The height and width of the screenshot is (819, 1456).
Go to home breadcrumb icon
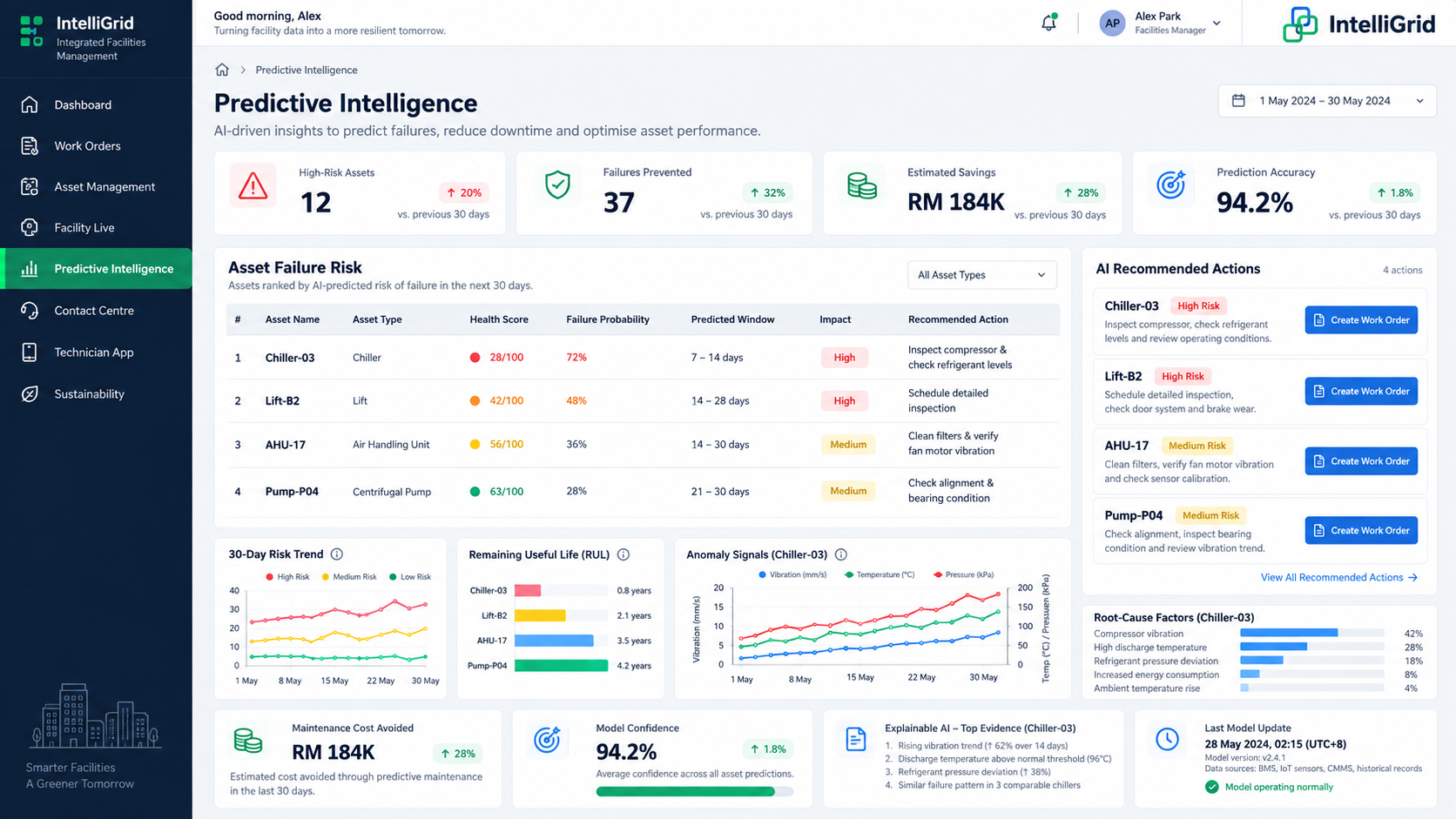[x=222, y=70]
